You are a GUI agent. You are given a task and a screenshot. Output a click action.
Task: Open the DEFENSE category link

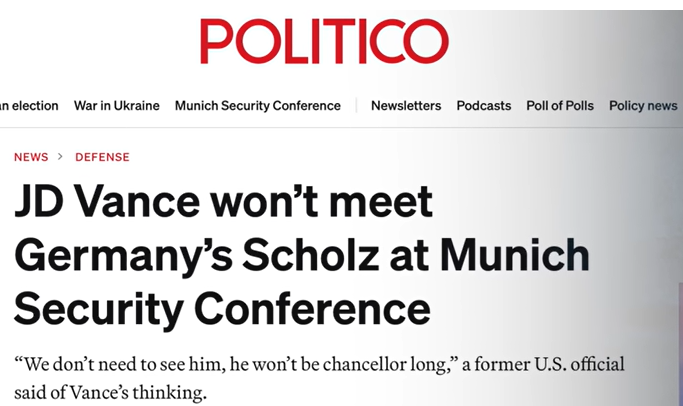[101, 157]
